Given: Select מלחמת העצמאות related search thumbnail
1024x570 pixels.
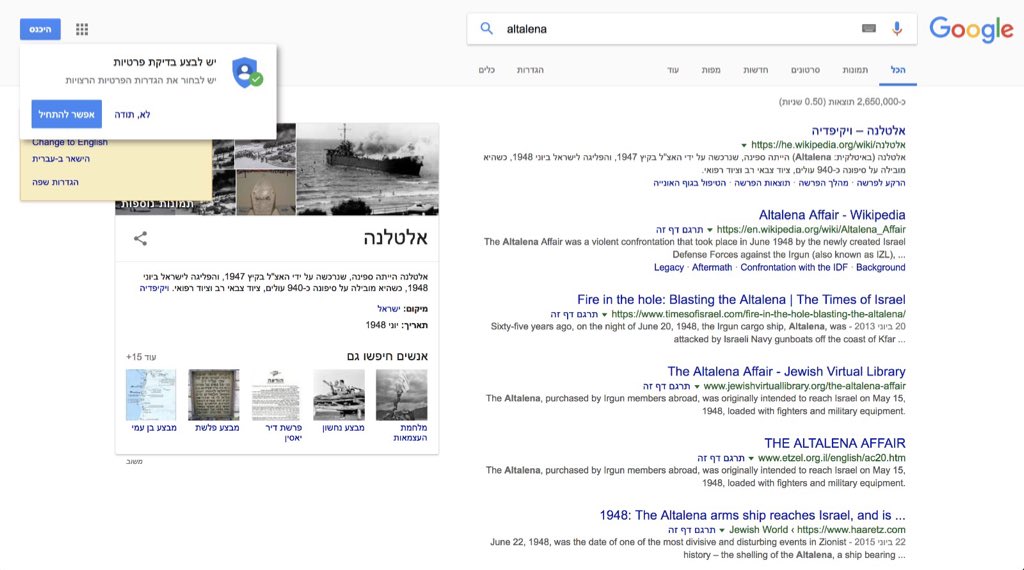Looking at the screenshot, I should 402,395.
